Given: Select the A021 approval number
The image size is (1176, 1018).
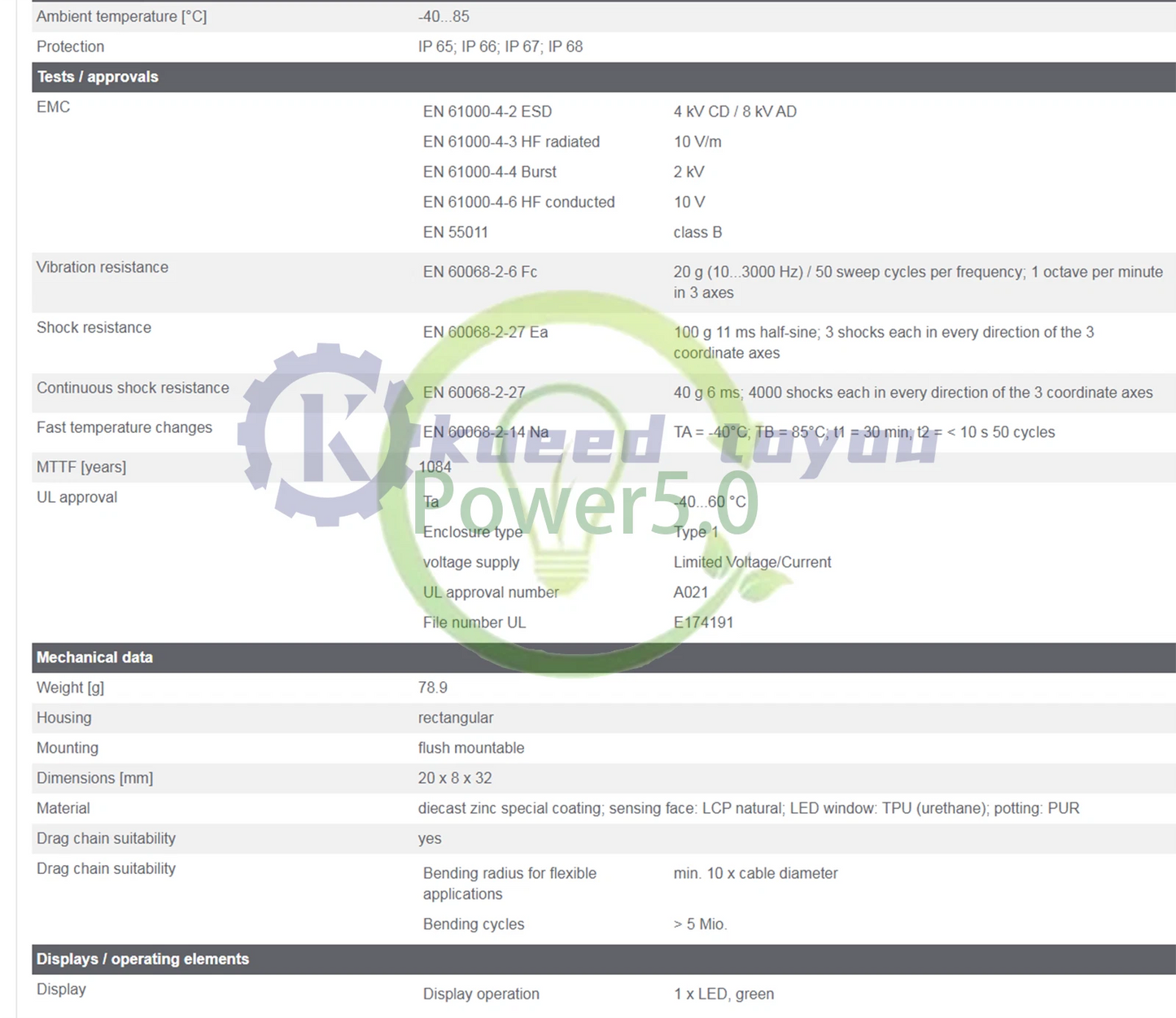Looking at the screenshot, I should click(x=691, y=592).
